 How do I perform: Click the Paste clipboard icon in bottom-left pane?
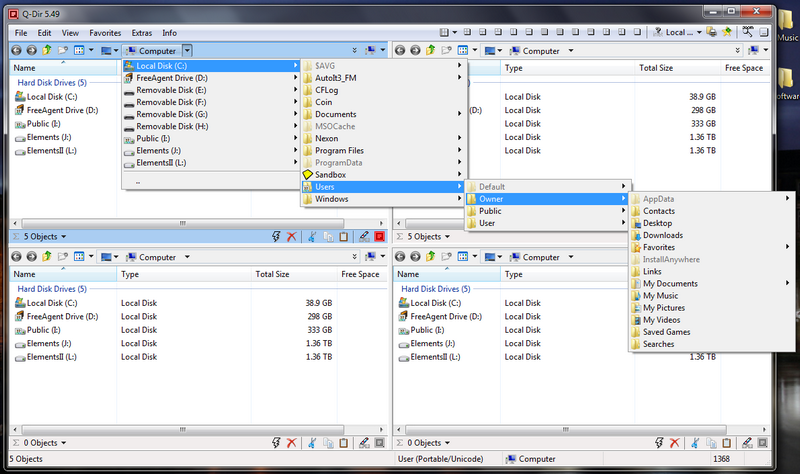click(343, 442)
